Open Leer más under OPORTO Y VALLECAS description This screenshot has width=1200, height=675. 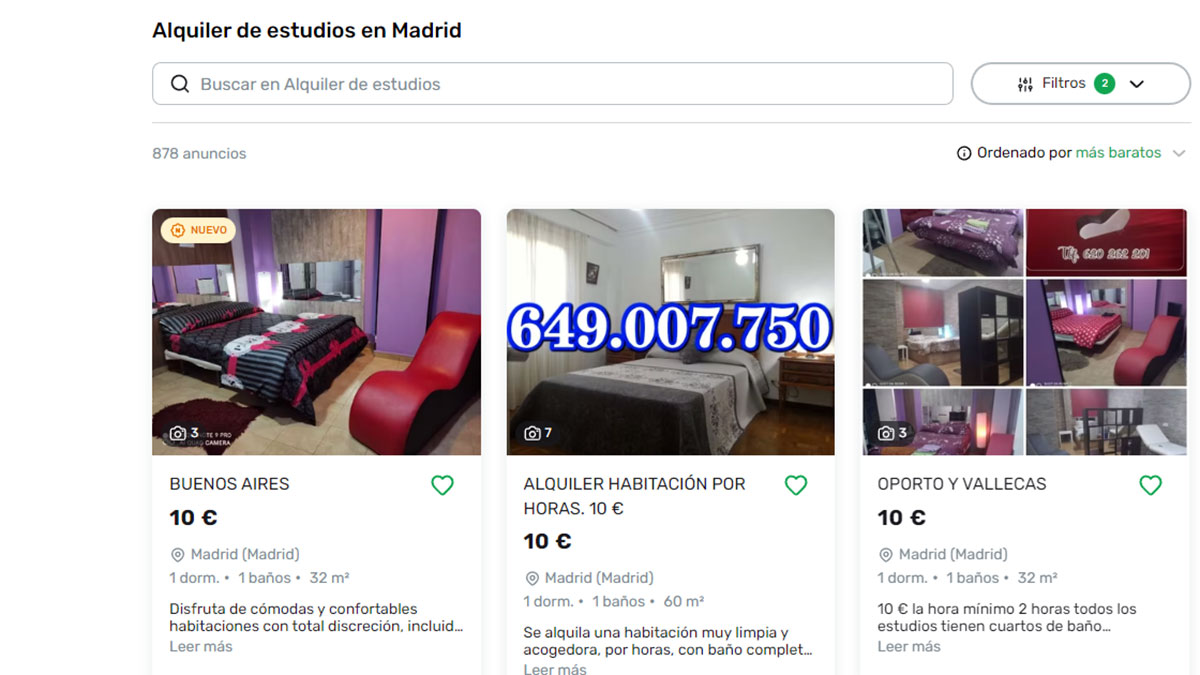coord(909,646)
